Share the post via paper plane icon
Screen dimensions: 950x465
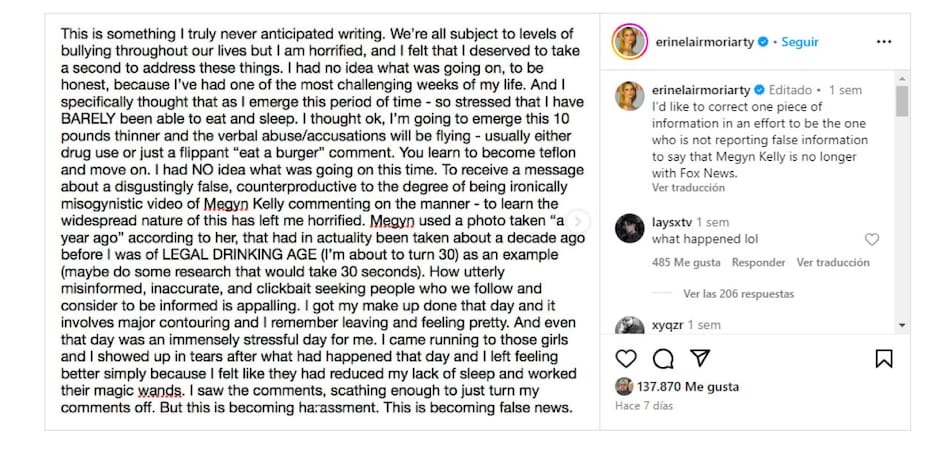700,358
